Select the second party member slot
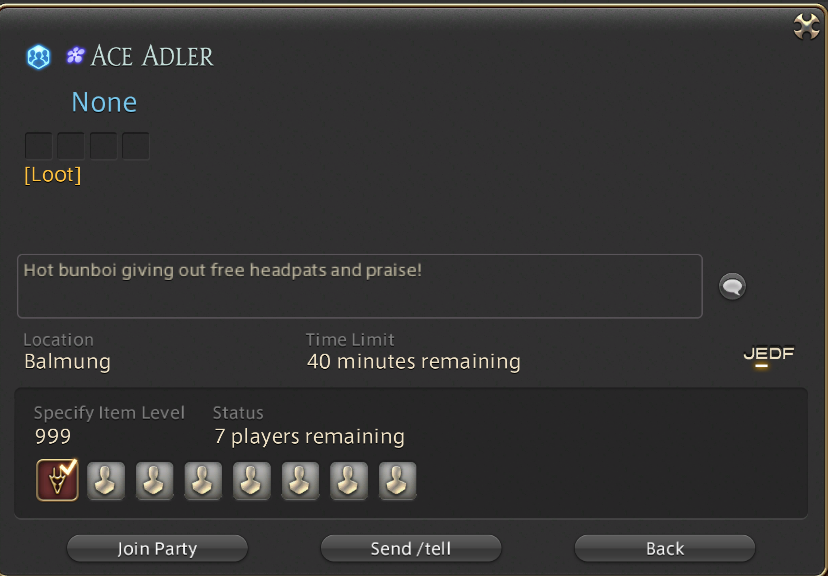This screenshot has width=828, height=576. [x=106, y=480]
